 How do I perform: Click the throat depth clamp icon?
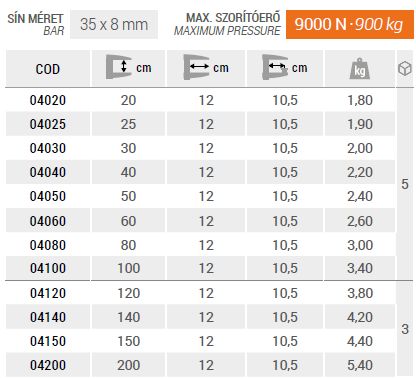[x=196, y=67]
